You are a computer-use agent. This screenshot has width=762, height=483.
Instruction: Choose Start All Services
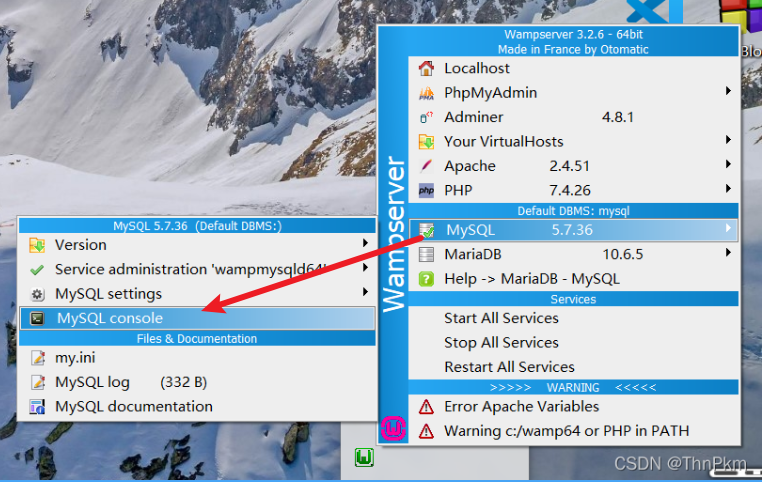pos(573,318)
